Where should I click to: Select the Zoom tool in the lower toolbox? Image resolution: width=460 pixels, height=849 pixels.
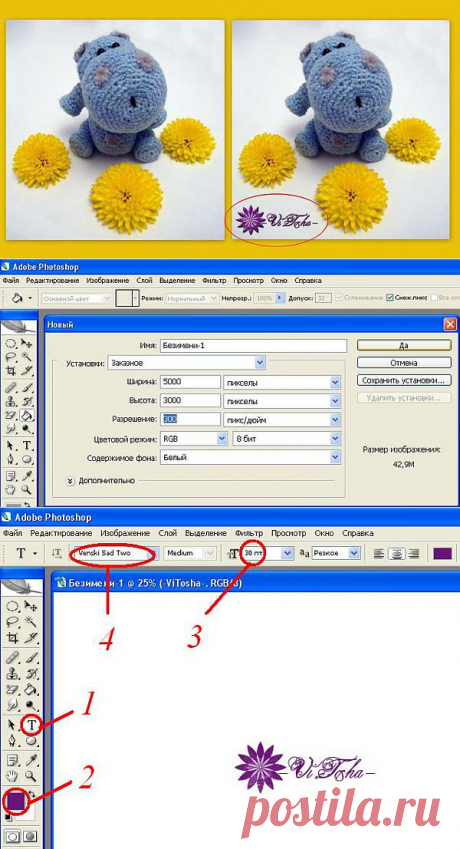coord(29,776)
